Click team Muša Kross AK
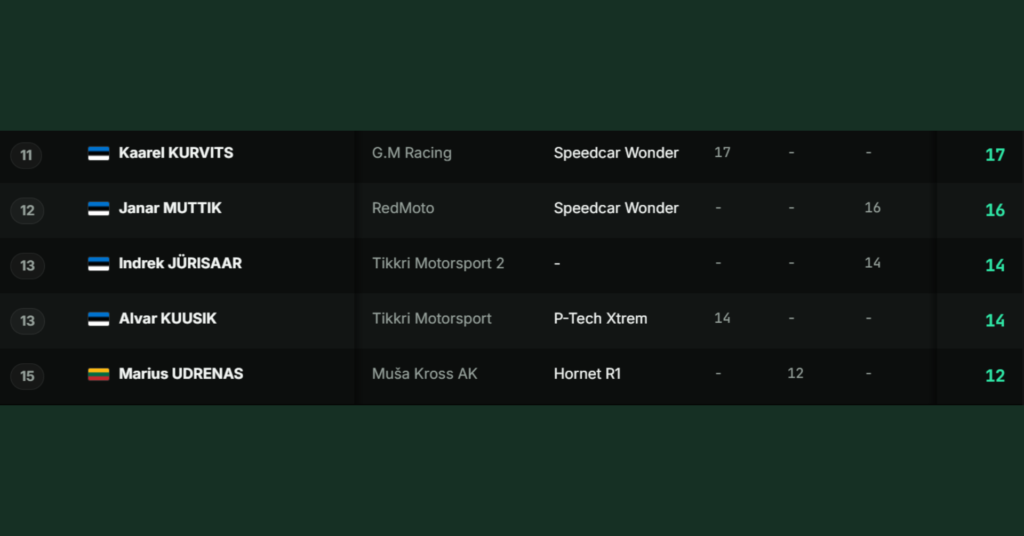Screen dimensions: 1024x536 point(424,373)
